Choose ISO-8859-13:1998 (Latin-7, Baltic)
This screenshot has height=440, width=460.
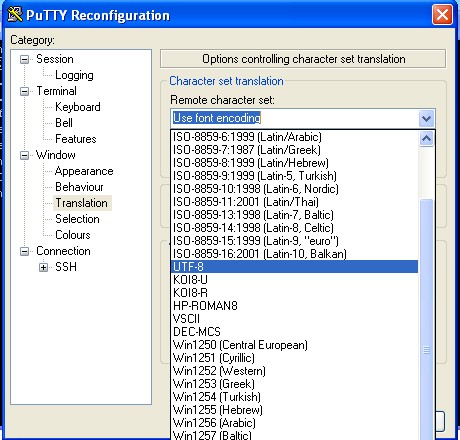[x=295, y=215]
